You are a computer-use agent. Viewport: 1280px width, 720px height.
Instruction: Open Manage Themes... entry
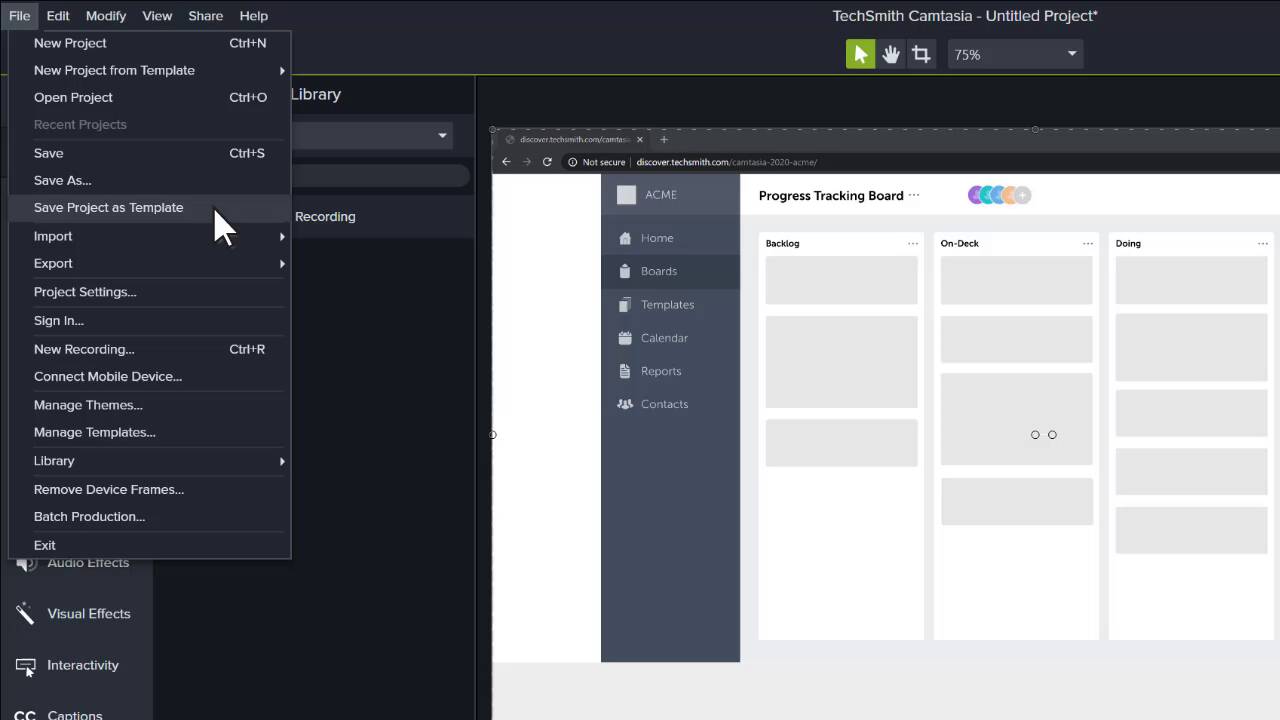(149, 405)
